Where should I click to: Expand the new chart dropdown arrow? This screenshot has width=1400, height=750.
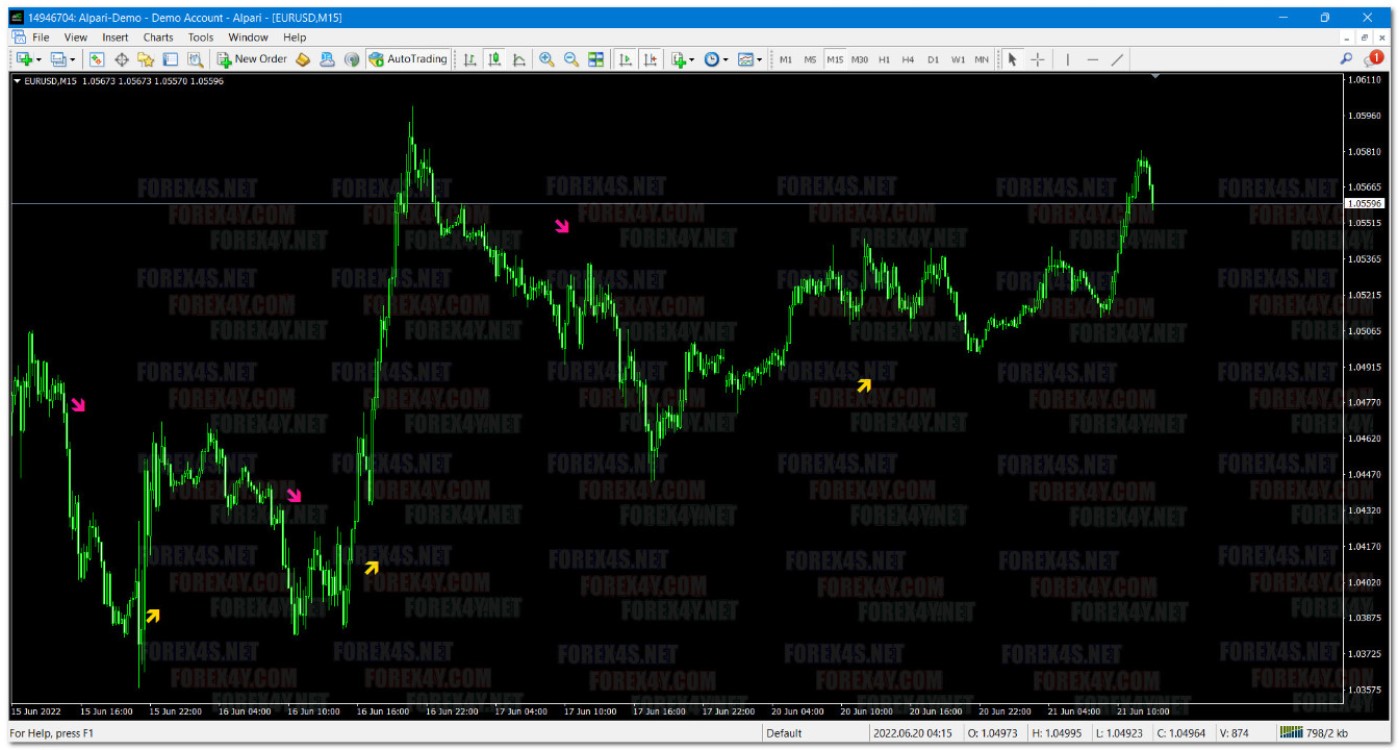40,61
